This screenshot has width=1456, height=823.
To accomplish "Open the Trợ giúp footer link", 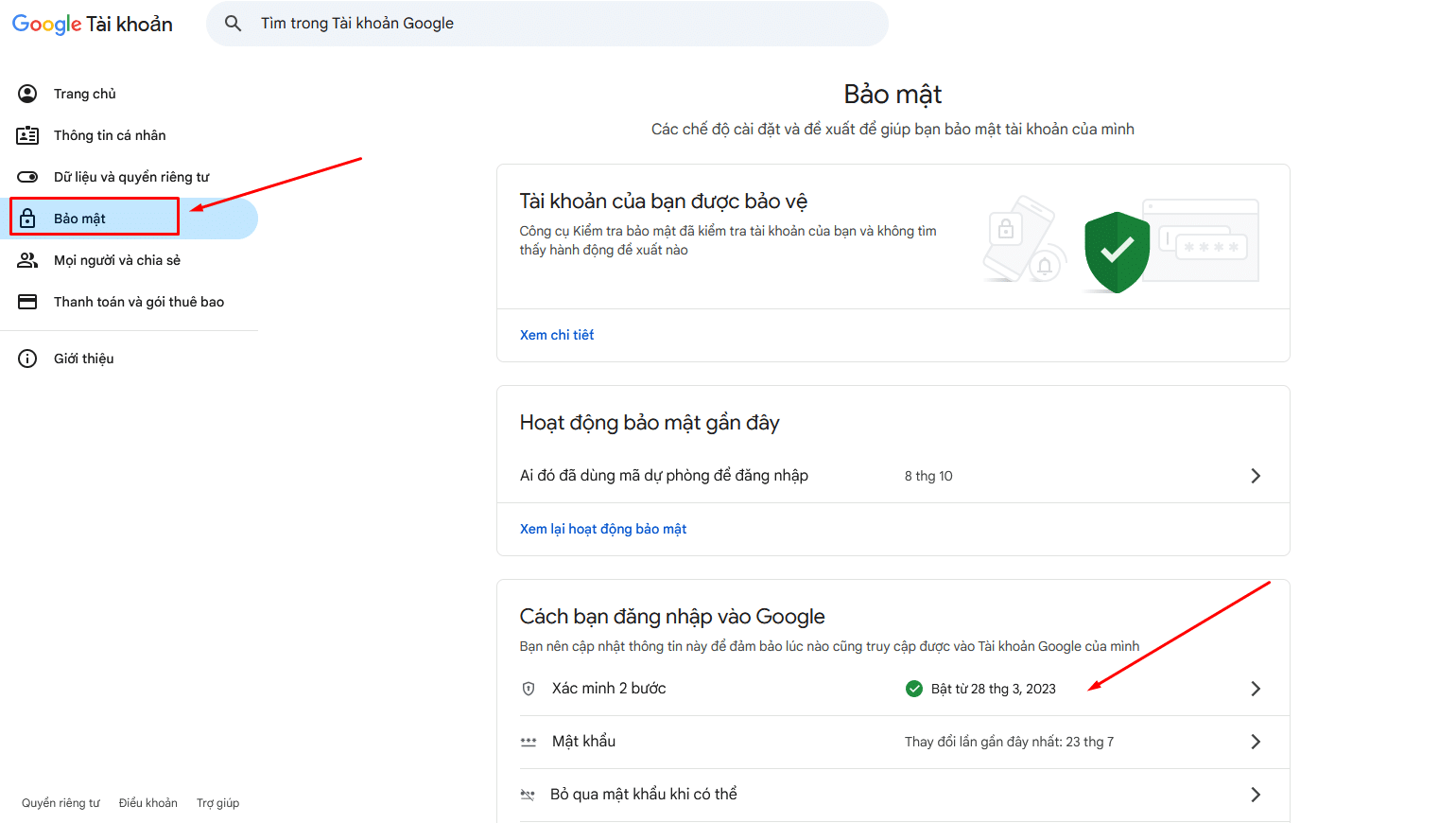I will tap(217, 803).
